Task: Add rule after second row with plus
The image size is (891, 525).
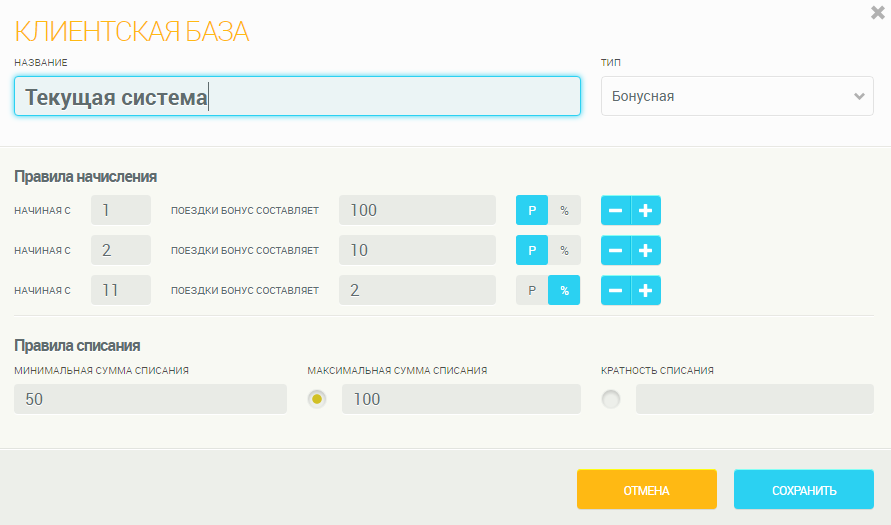Action: 646,250
